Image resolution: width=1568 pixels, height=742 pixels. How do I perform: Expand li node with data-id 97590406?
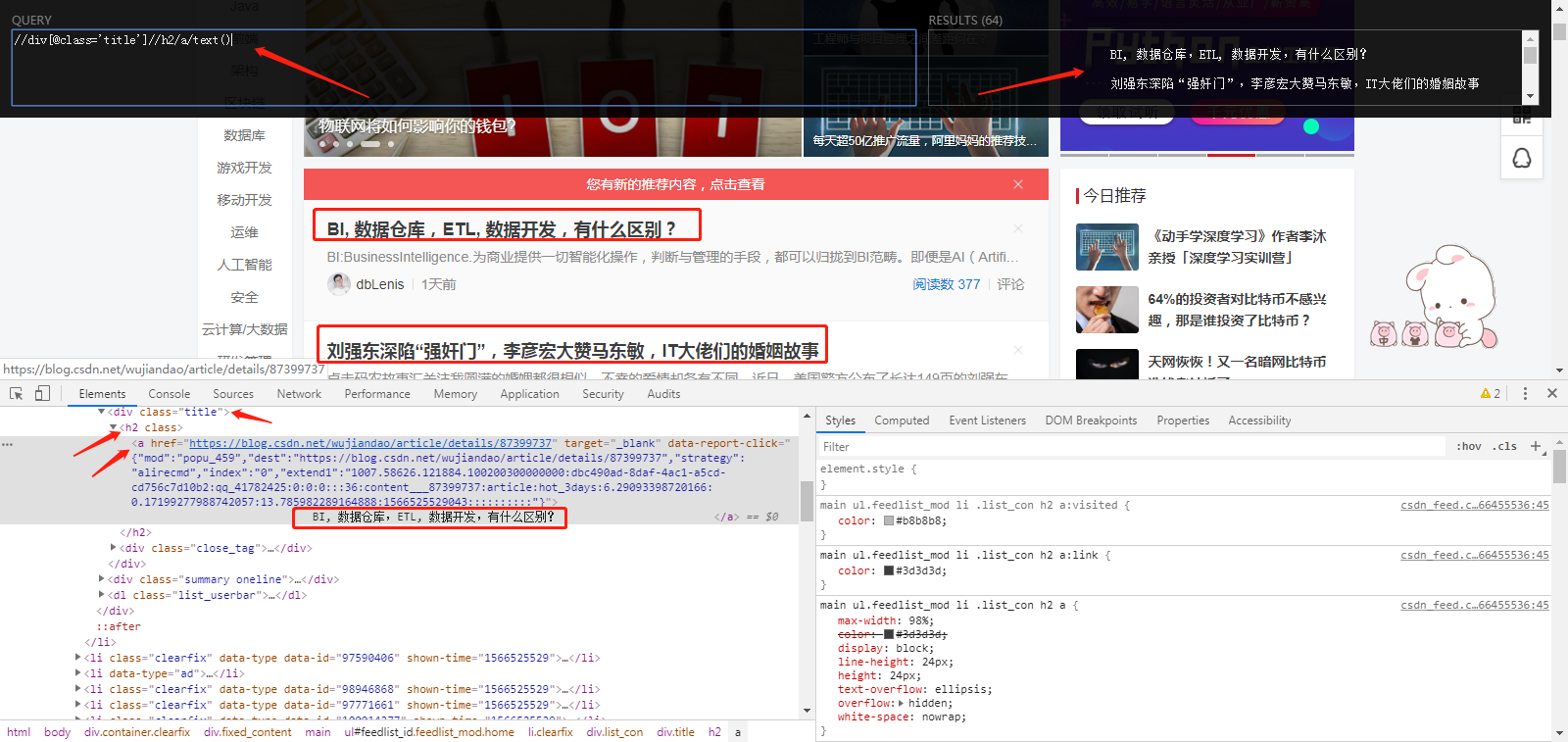pyautogui.click(x=78, y=658)
